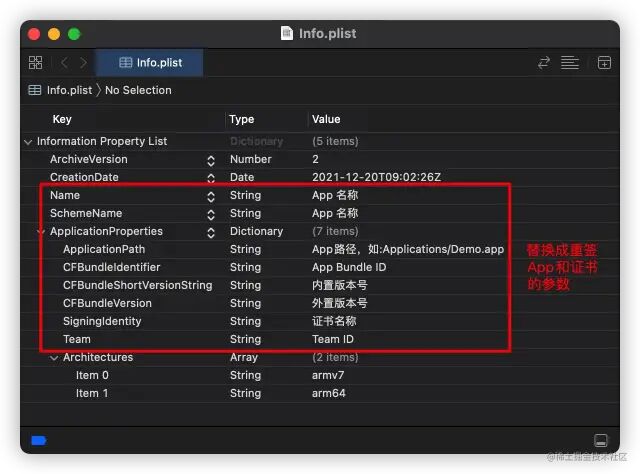Click the date value 2021-12-20T09:02:26Z

(x=376, y=177)
